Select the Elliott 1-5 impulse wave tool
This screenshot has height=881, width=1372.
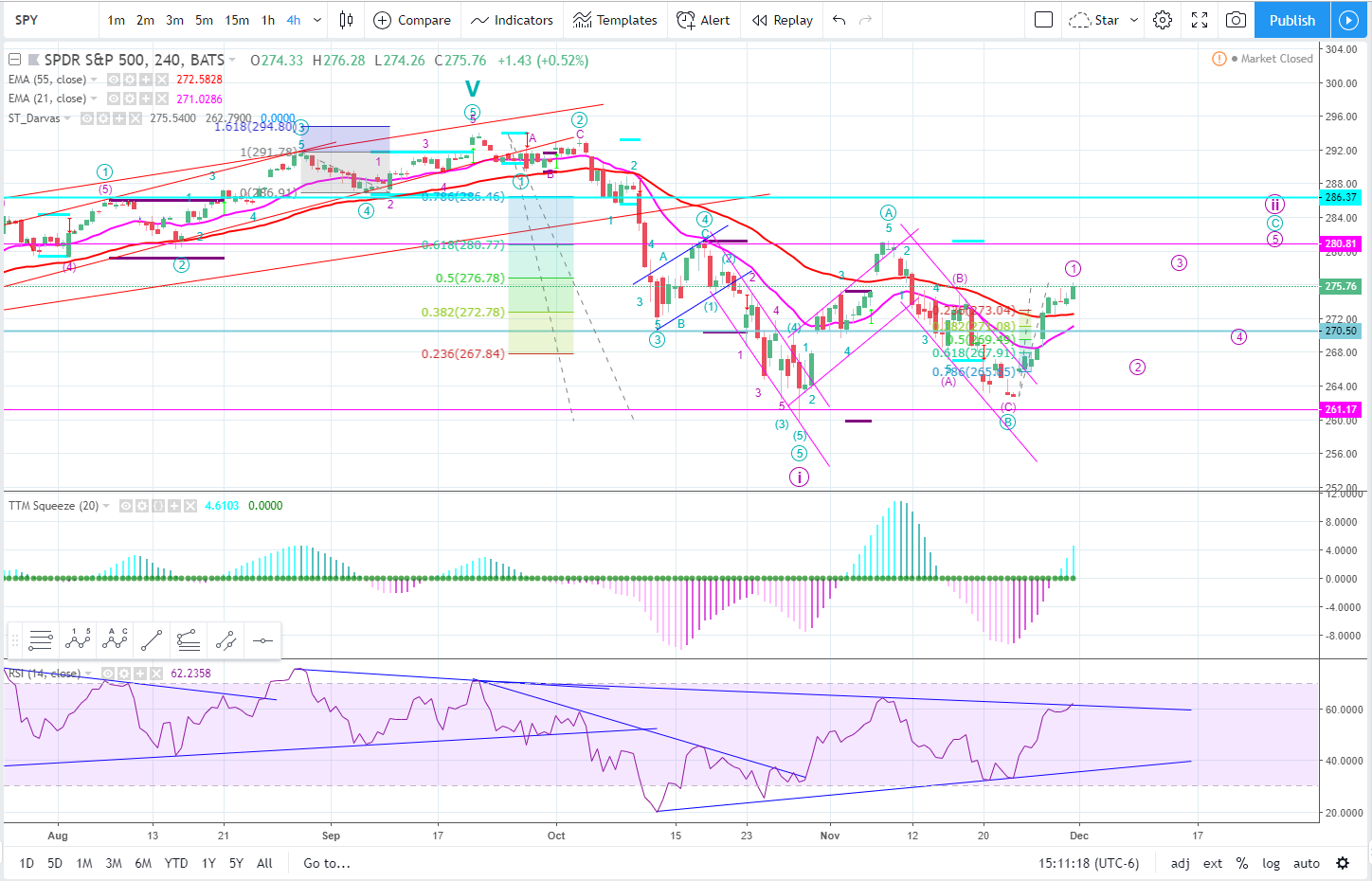pos(78,640)
